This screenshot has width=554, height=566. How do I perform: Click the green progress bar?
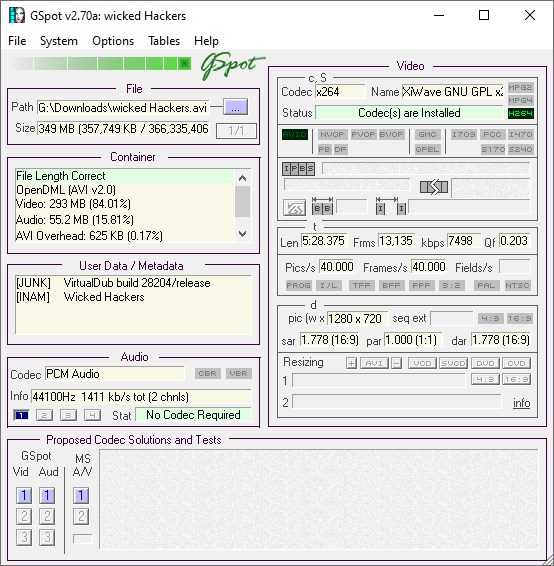pos(101,64)
